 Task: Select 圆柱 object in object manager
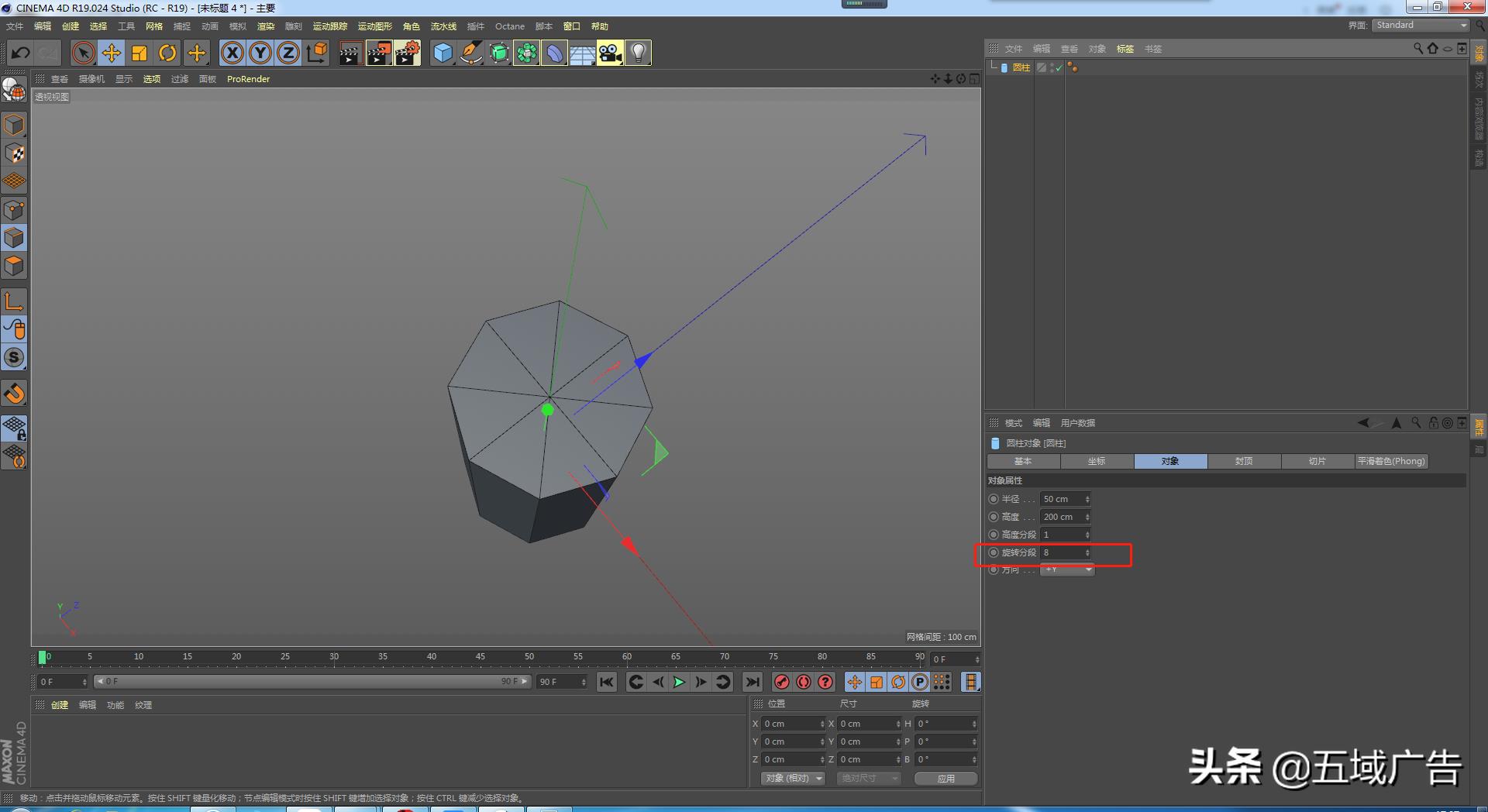1021,67
